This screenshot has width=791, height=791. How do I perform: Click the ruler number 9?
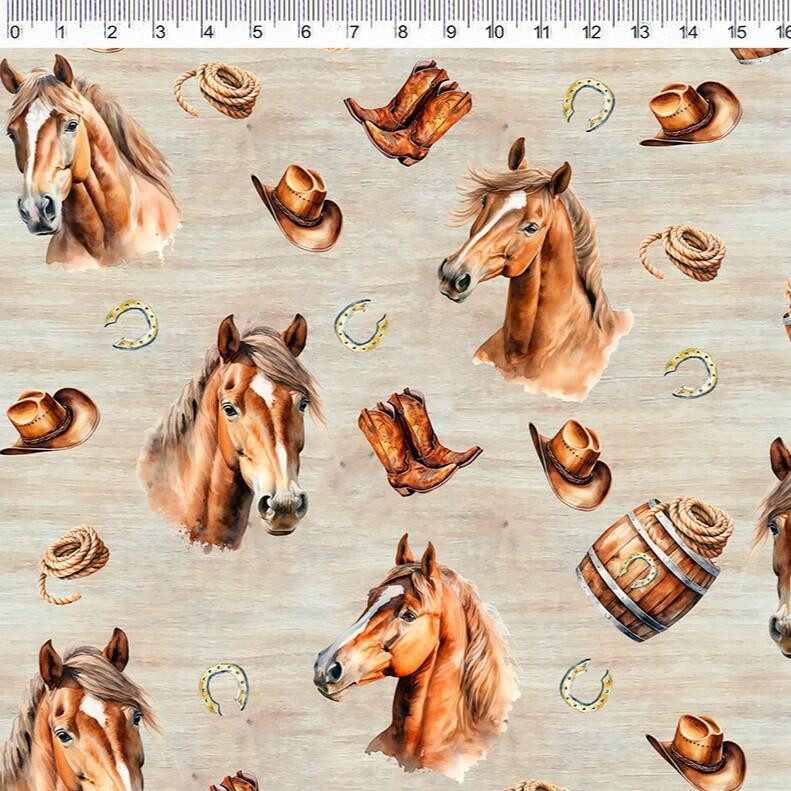coord(451,32)
